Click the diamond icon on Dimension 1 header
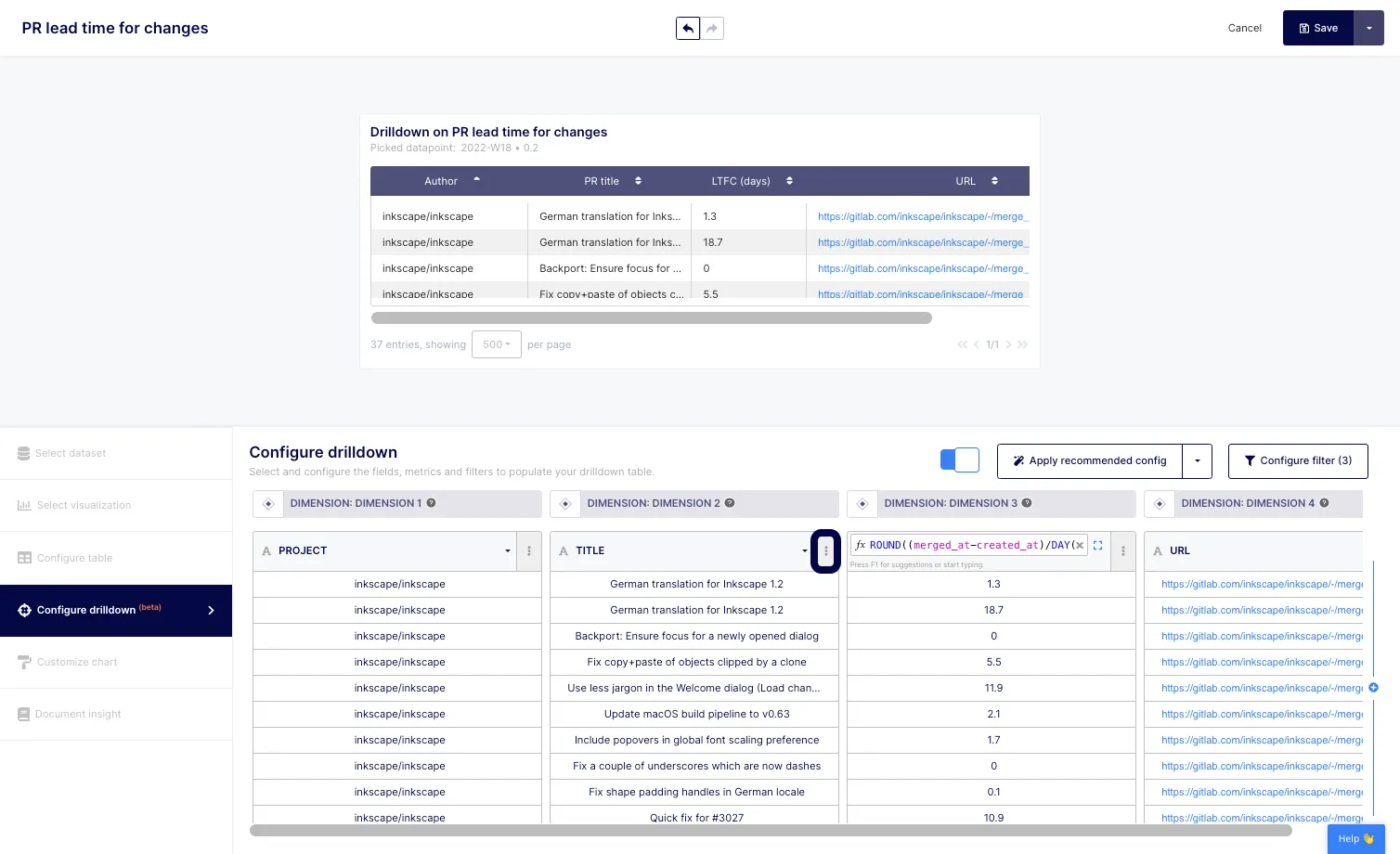Screen dimensions: 1400x854 tap(268, 503)
